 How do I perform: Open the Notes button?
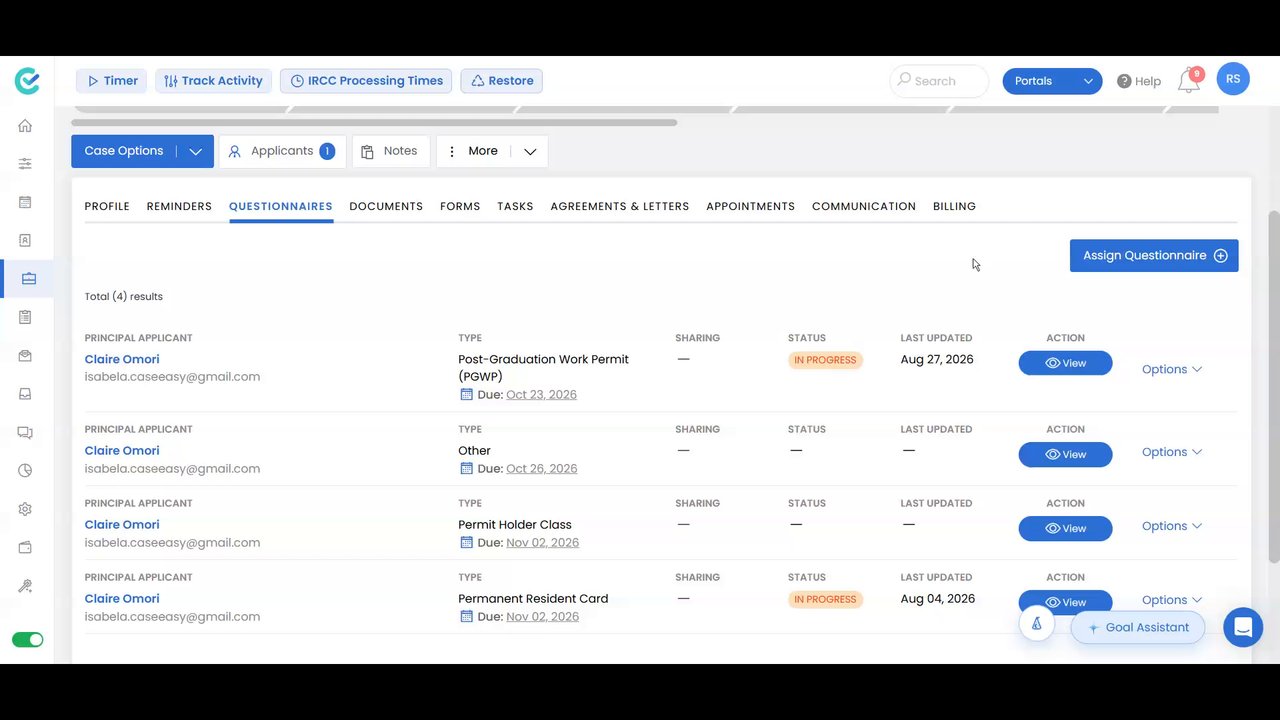coord(391,151)
